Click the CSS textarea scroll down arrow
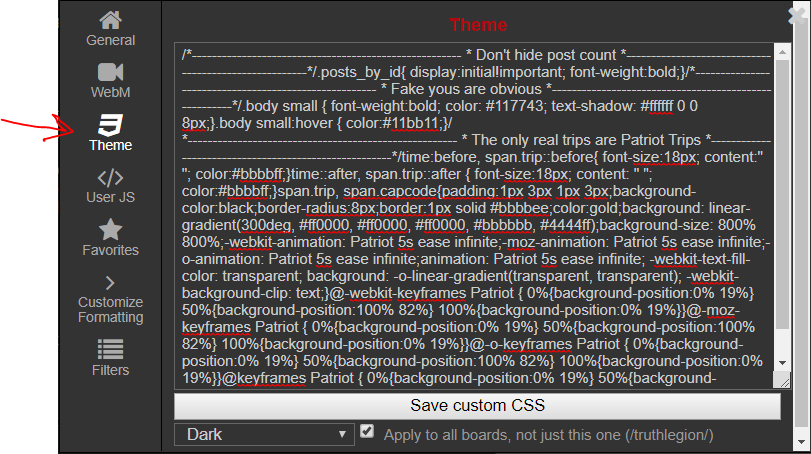The width and height of the screenshot is (811, 454). (x=782, y=363)
